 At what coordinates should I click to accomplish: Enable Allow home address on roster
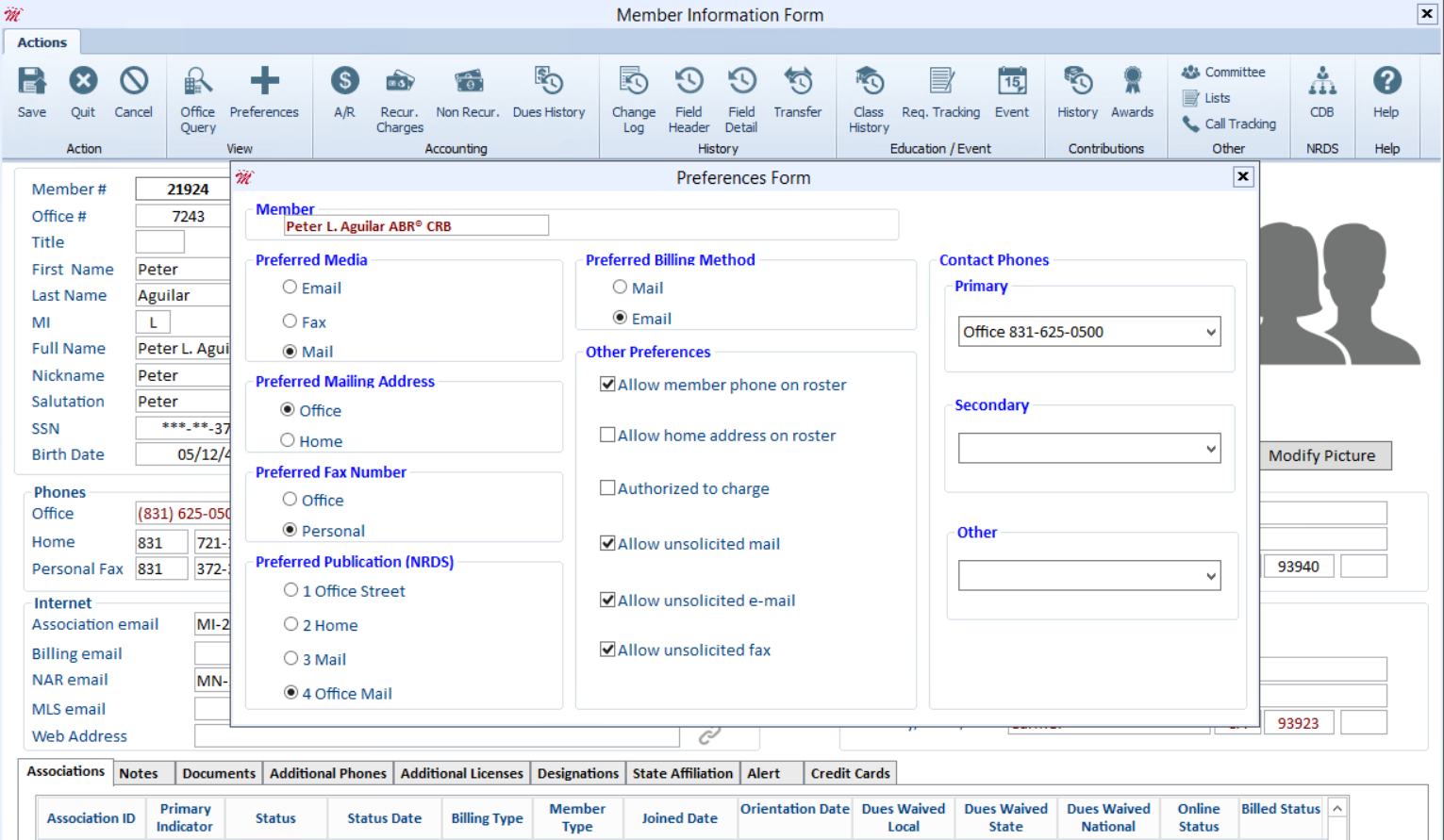click(x=608, y=435)
